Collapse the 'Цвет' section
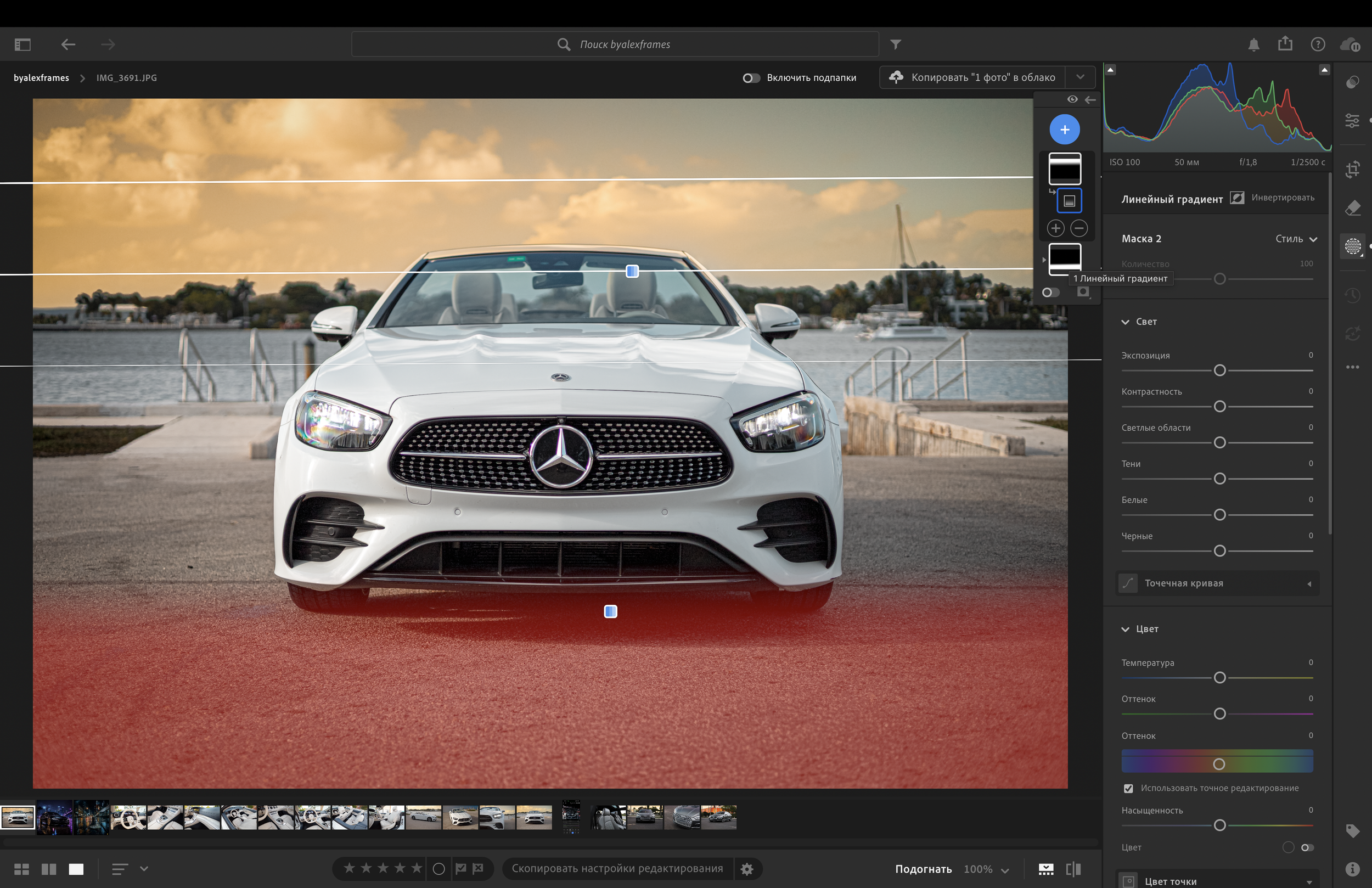 [1124, 629]
